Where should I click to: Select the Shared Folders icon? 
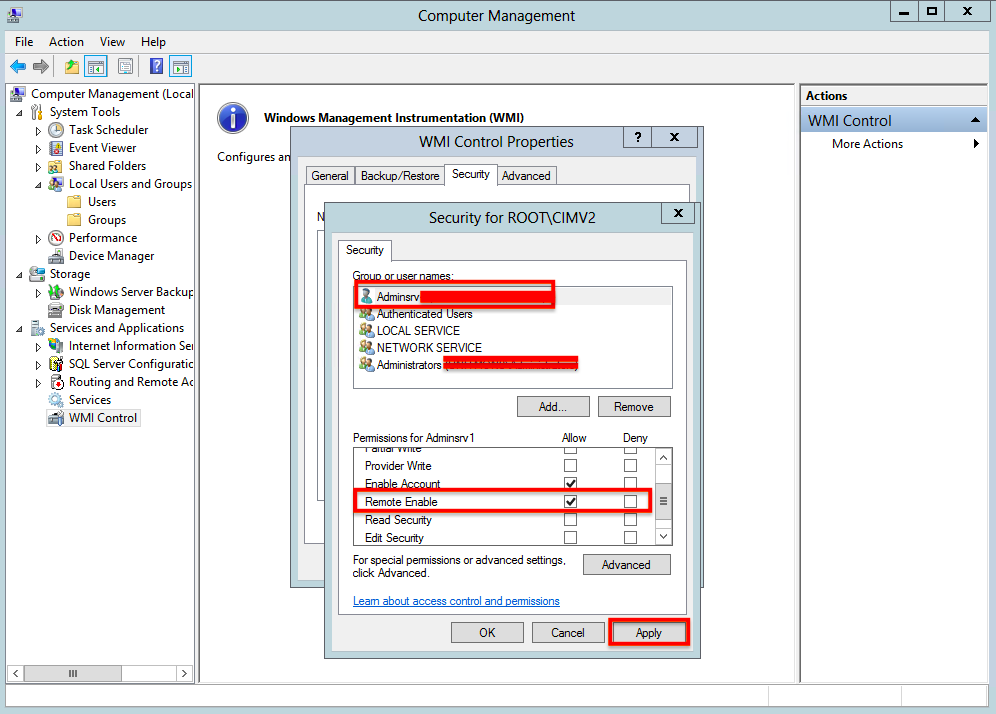[56, 166]
